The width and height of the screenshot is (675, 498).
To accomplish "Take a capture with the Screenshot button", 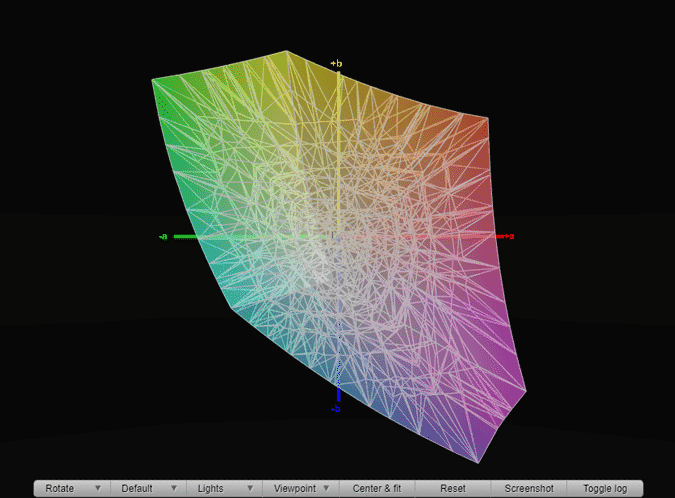I will click(x=529, y=488).
